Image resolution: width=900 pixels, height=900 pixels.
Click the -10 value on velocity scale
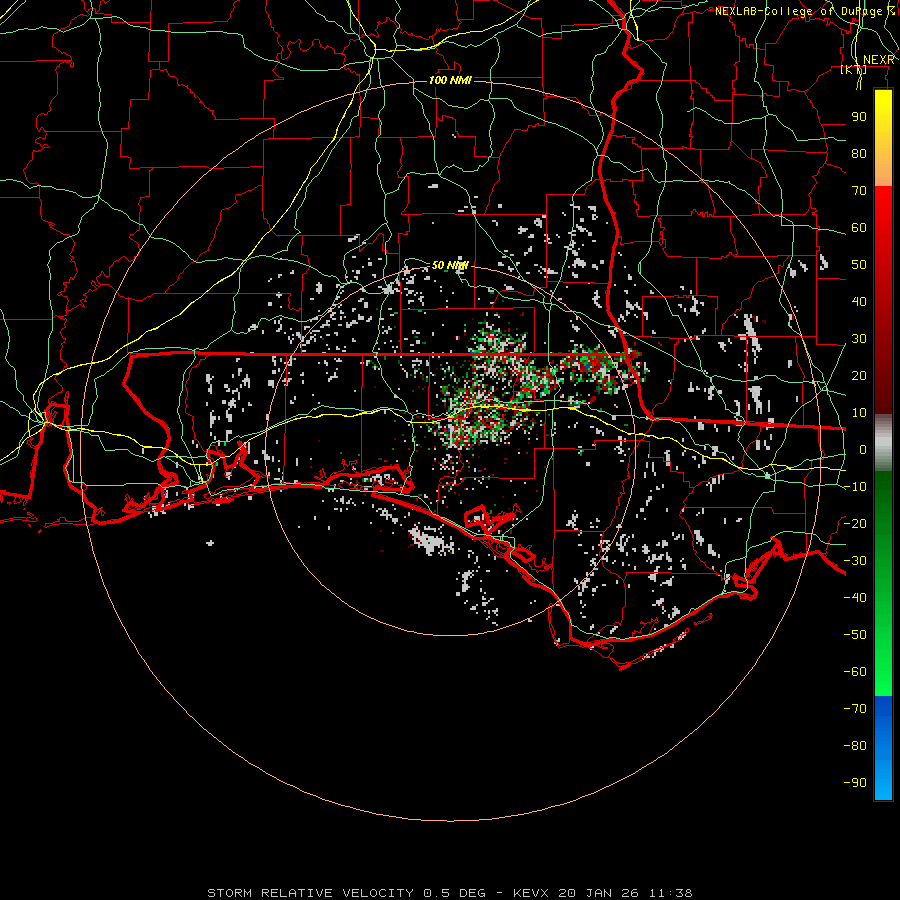[855, 487]
